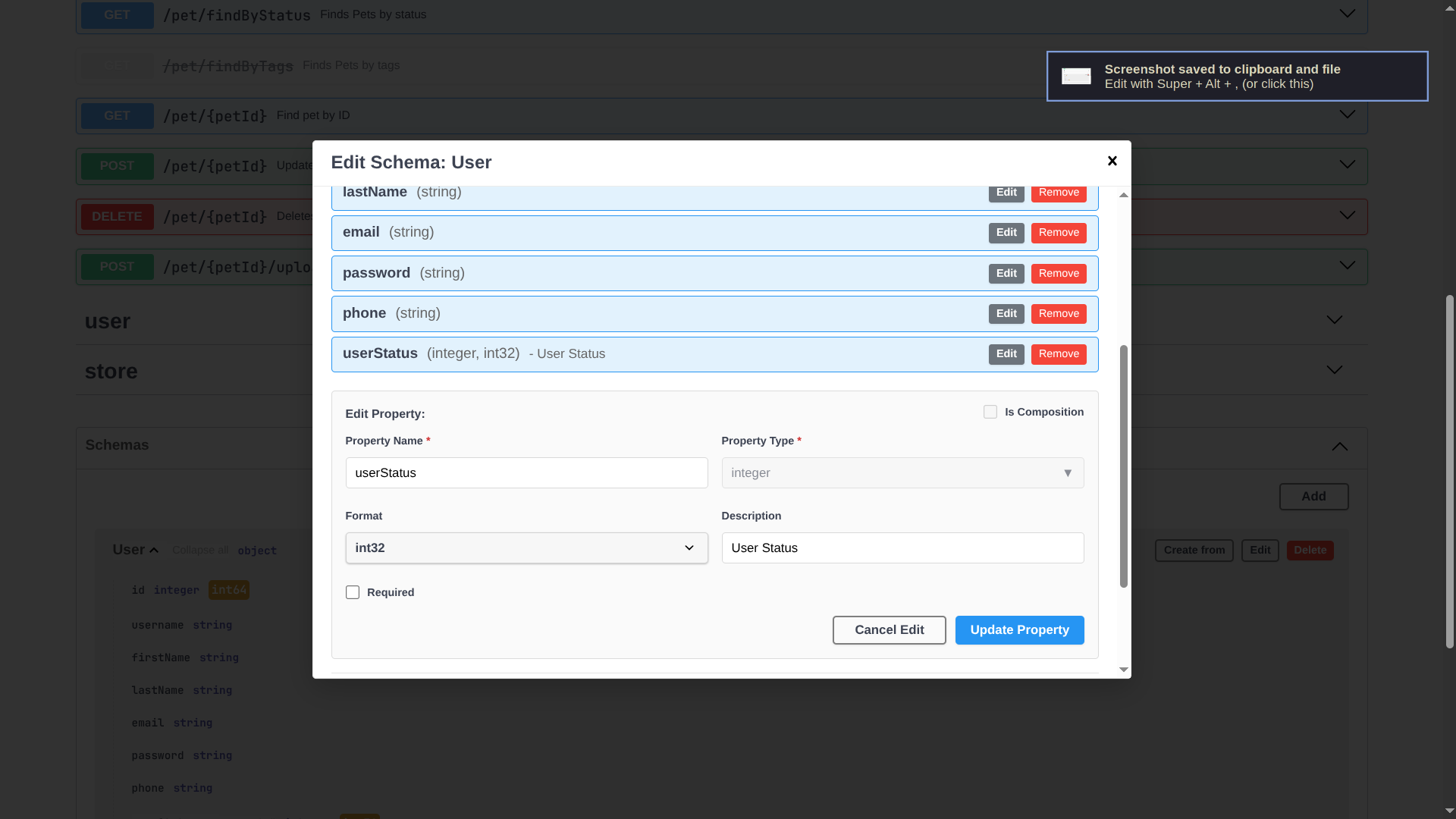Click page scrollbar down arrow

coord(1449,811)
